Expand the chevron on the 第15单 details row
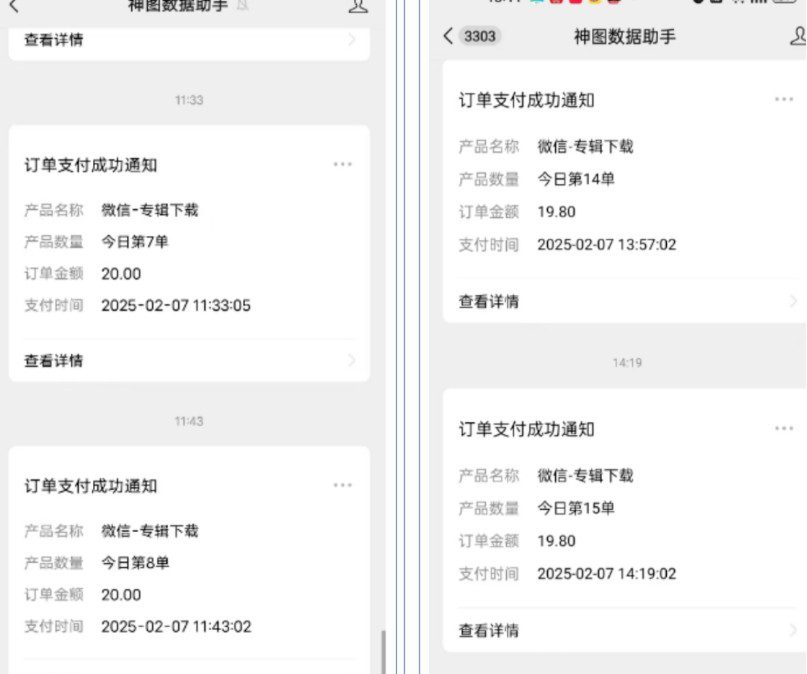Image resolution: width=807 pixels, height=674 pixels. pos(795,630)
